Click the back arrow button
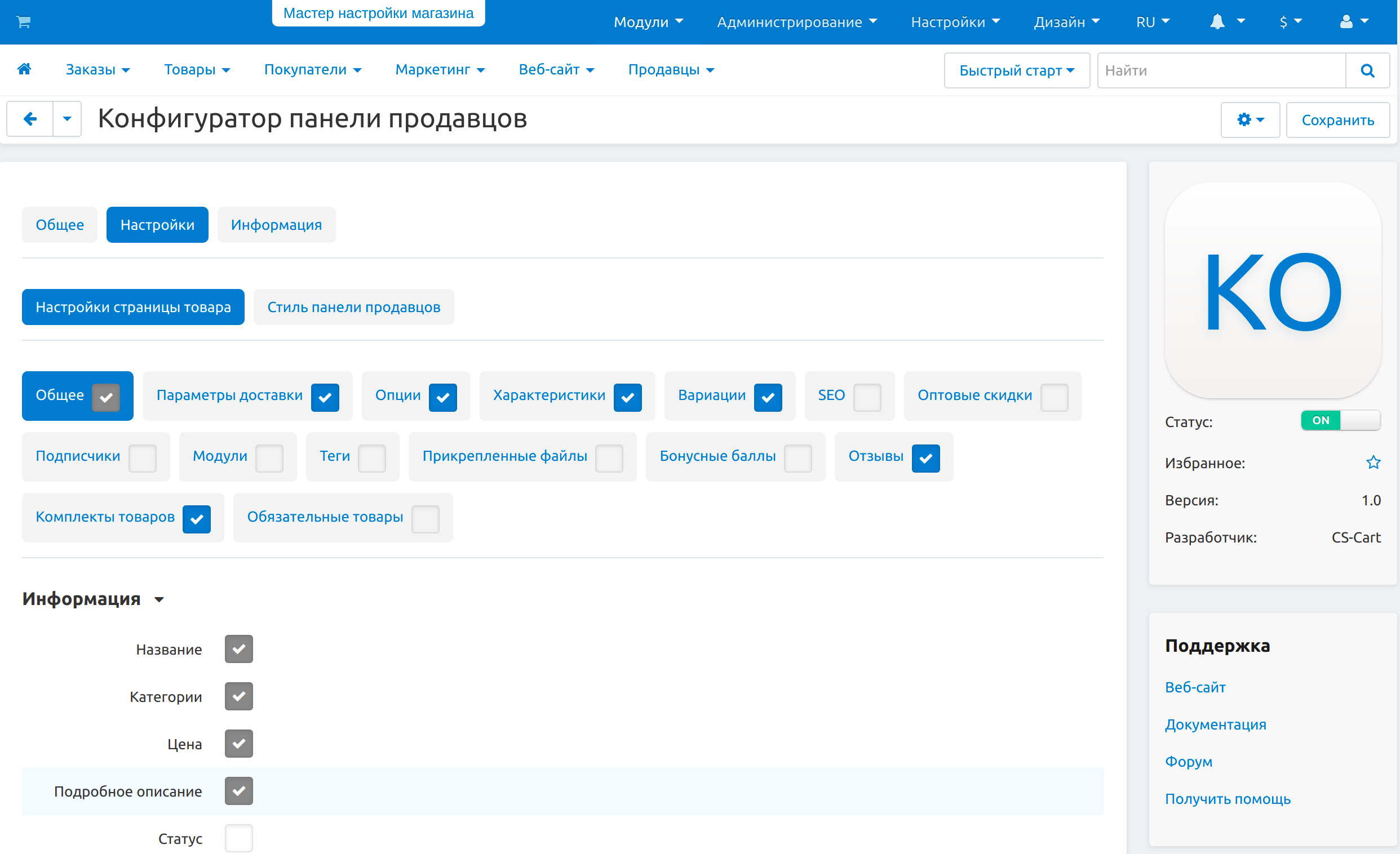 [x=30, y=119]
